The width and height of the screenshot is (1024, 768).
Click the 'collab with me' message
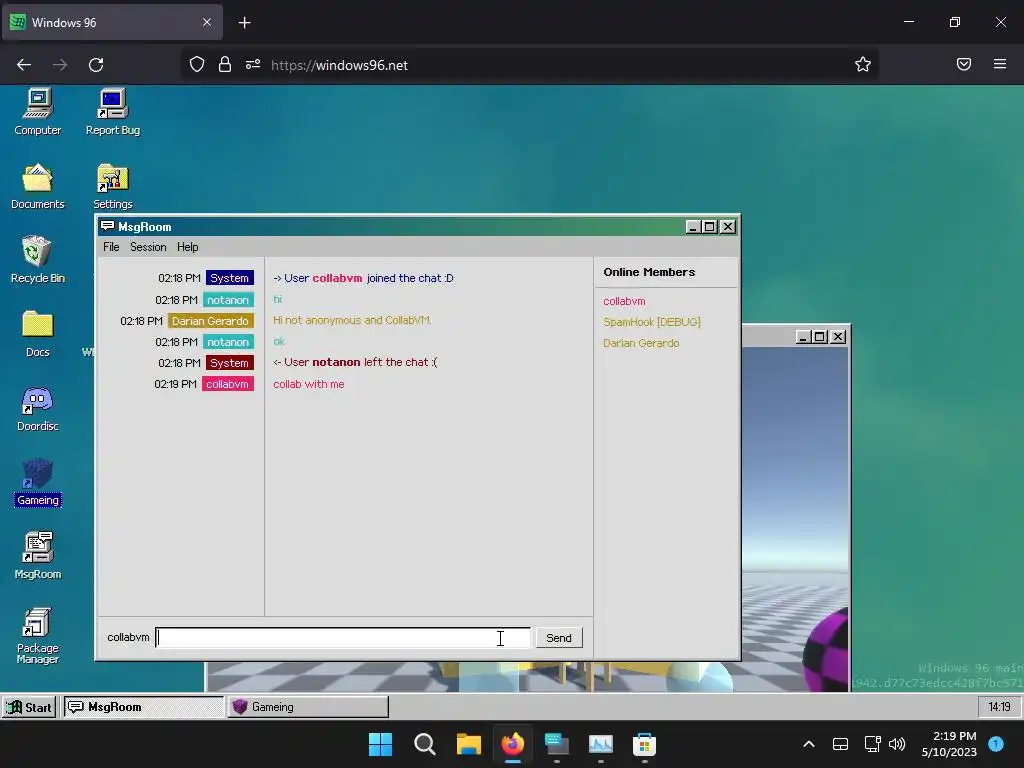[309, 384]
